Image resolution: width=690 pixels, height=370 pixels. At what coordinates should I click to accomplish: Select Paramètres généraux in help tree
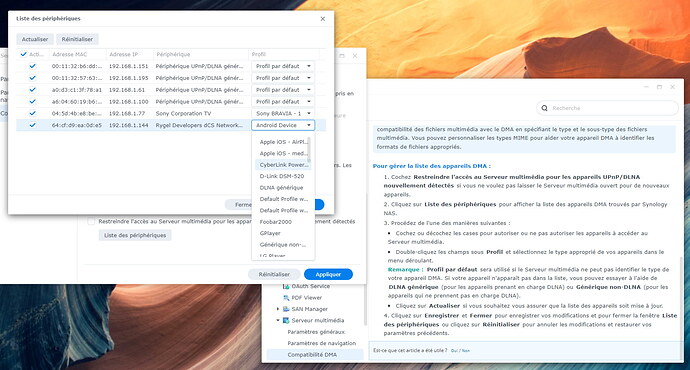coord(316,332)
